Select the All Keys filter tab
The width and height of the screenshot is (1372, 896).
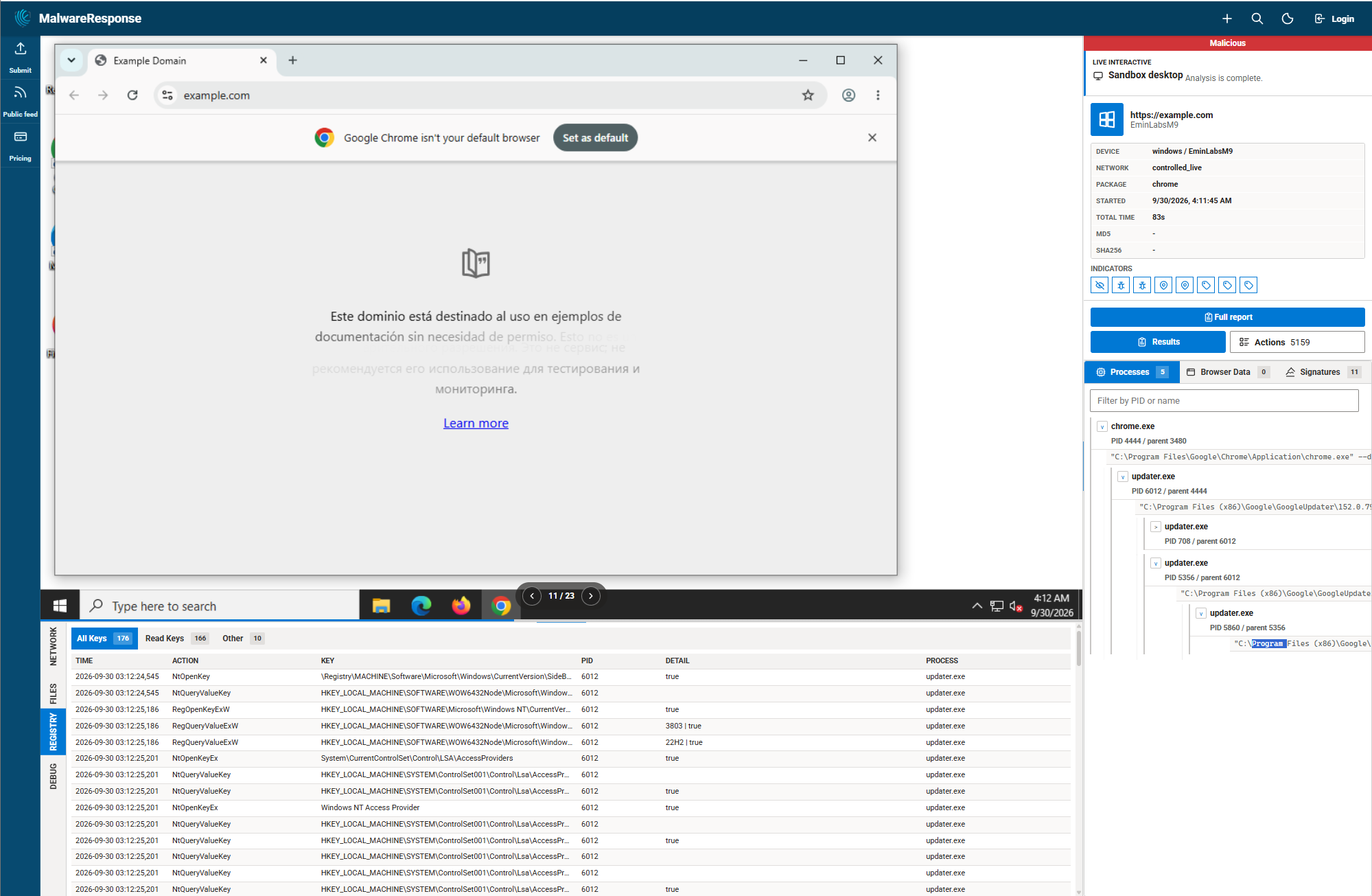pos(104,639)
